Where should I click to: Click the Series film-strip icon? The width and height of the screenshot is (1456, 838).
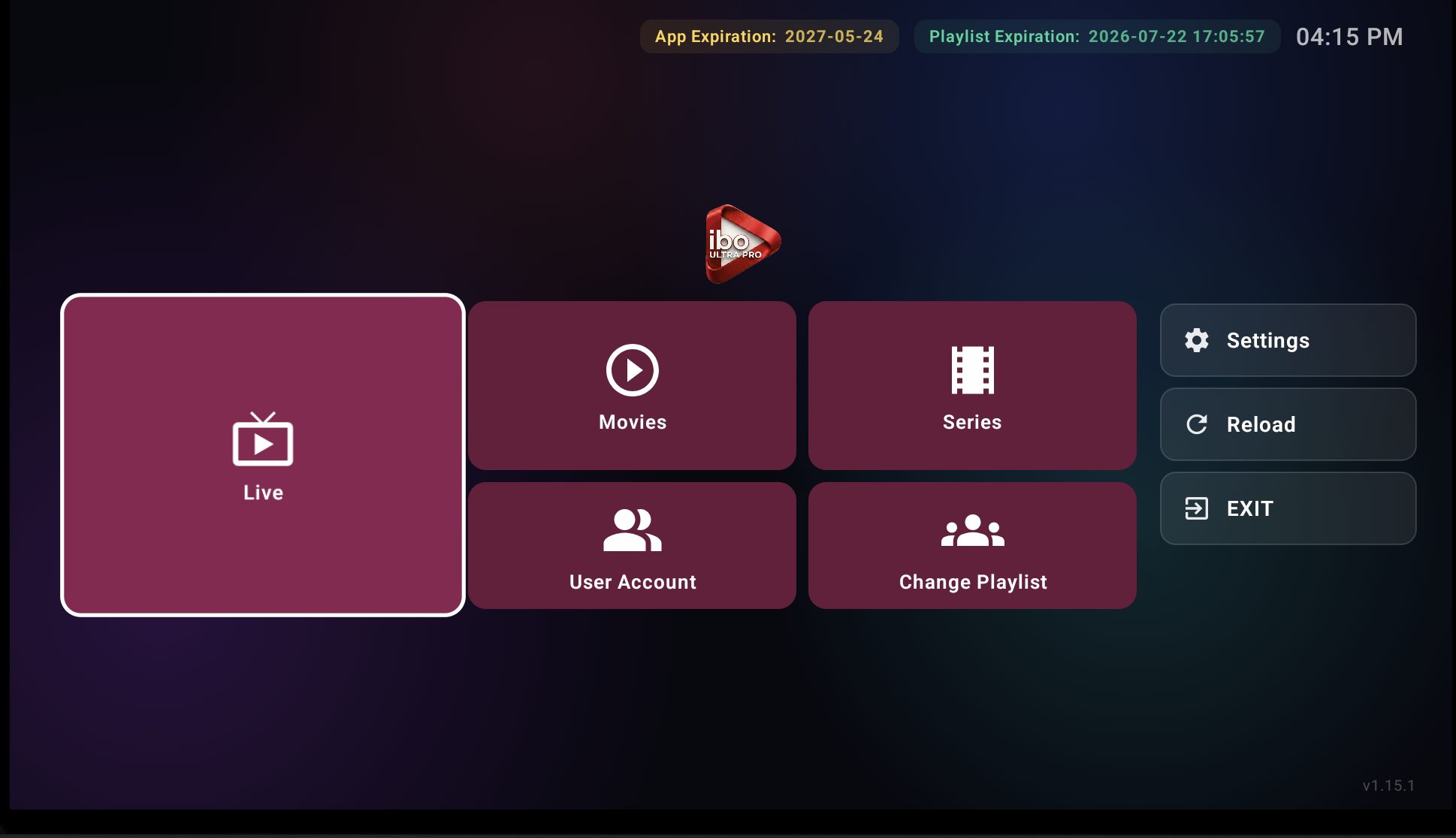[x=972, y=370]
